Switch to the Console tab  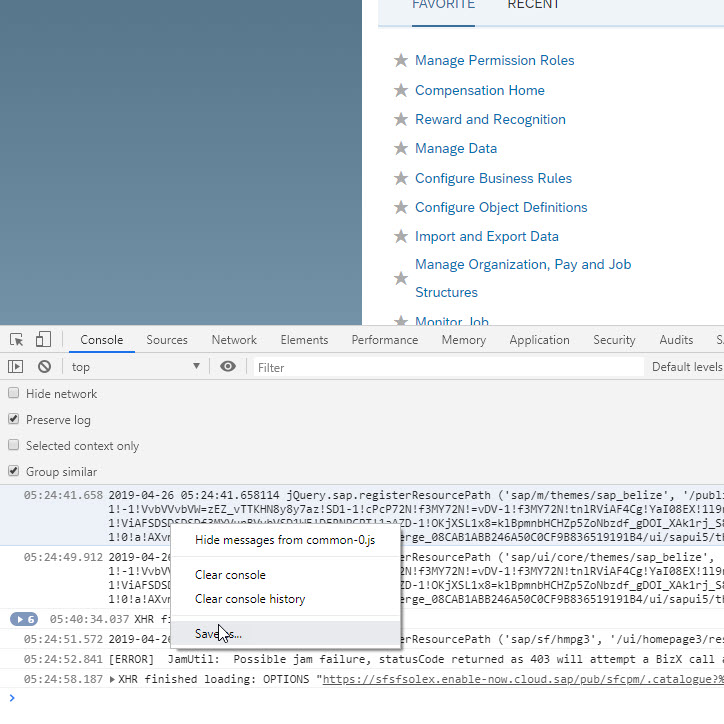pos(102,340)
